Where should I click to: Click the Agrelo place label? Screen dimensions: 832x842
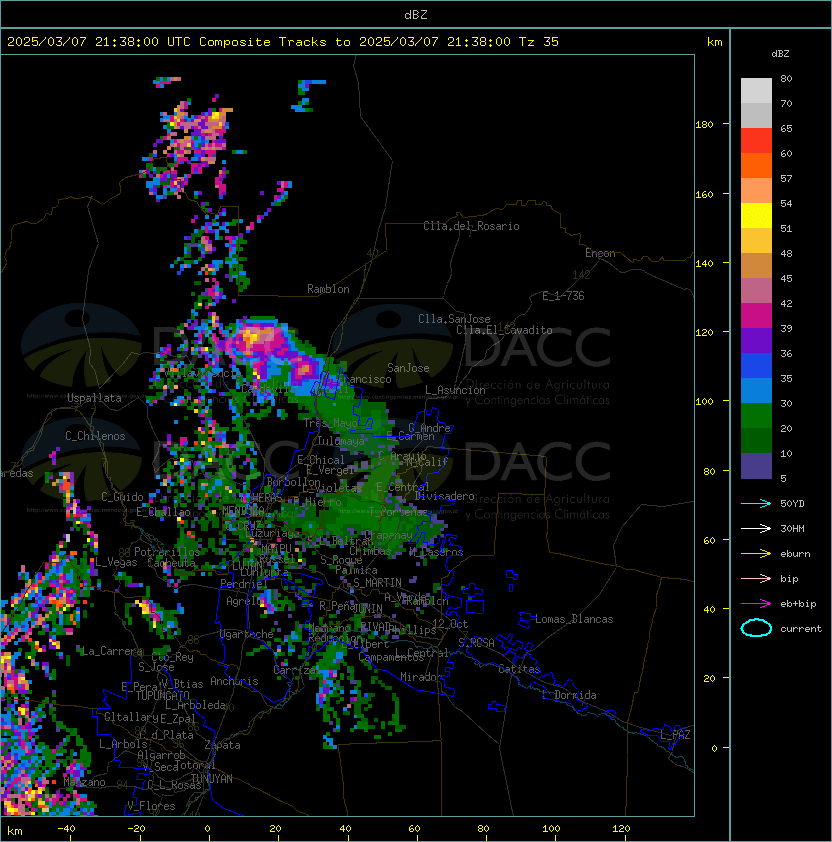click(x=244, y=601)
